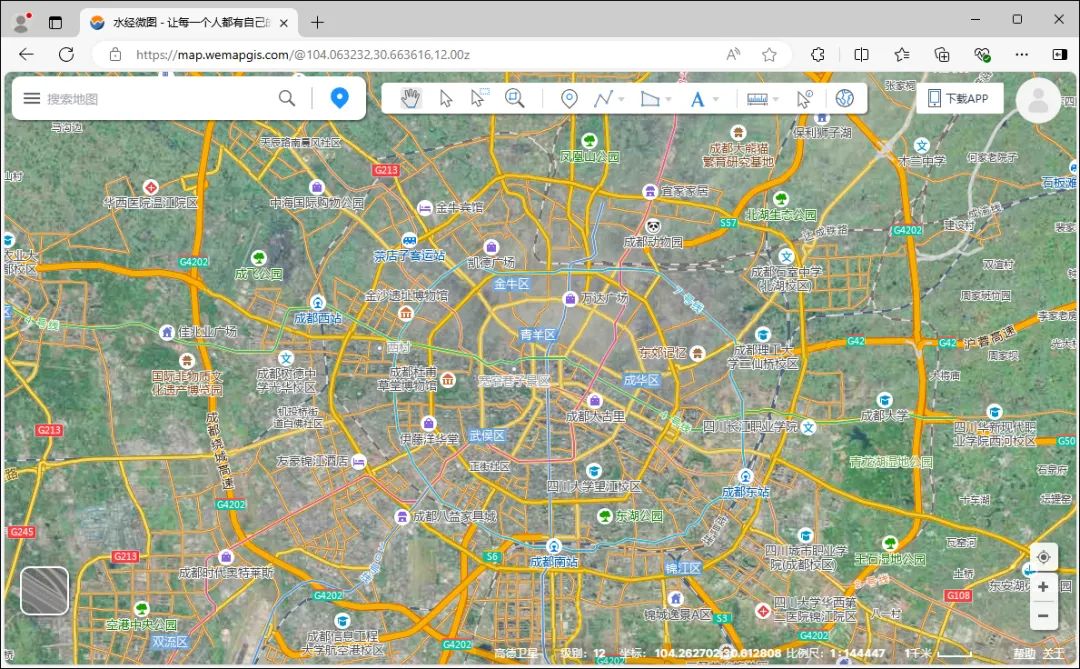
Task: Click the 武侯区 district label
Action: (487, 435)
